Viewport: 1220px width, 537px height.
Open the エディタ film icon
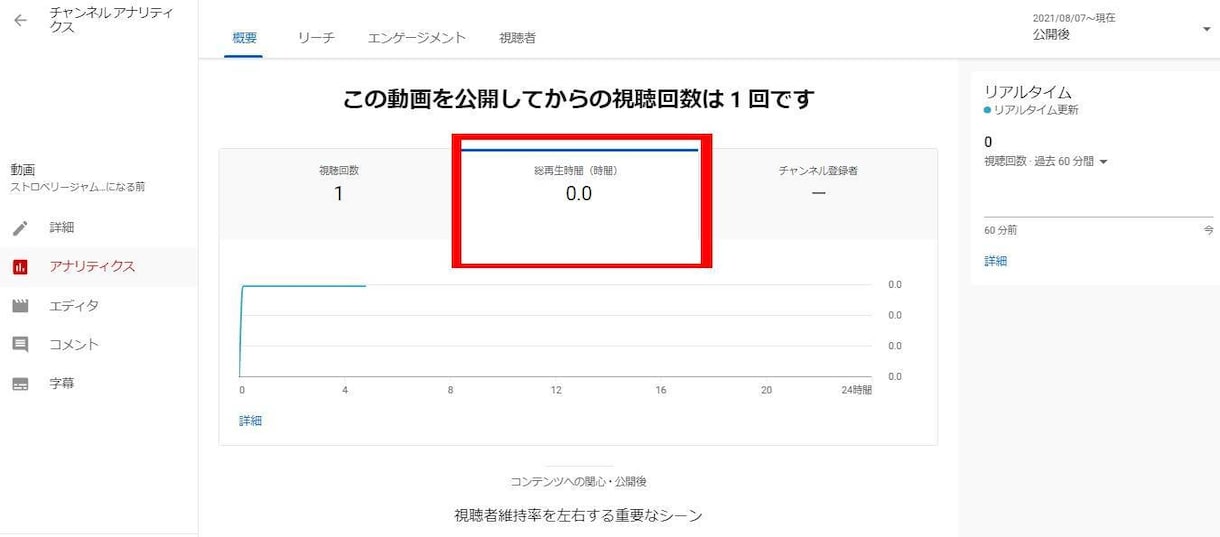click(20, 306)
